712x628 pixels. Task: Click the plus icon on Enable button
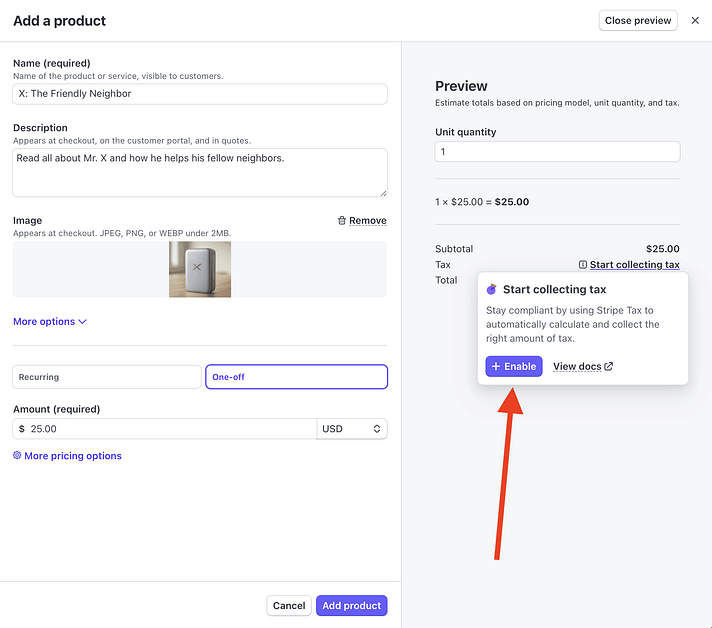coord(496,367)
